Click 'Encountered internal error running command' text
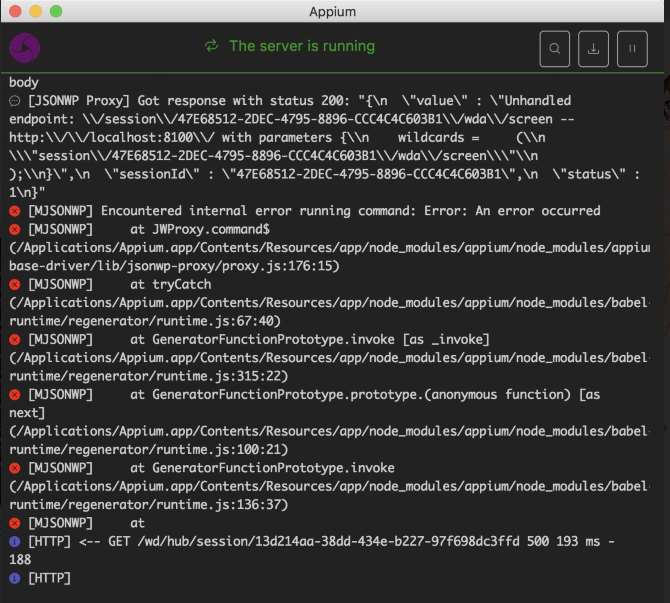The height and width of the screenshot is (603, 670). [x=258, y=211]
